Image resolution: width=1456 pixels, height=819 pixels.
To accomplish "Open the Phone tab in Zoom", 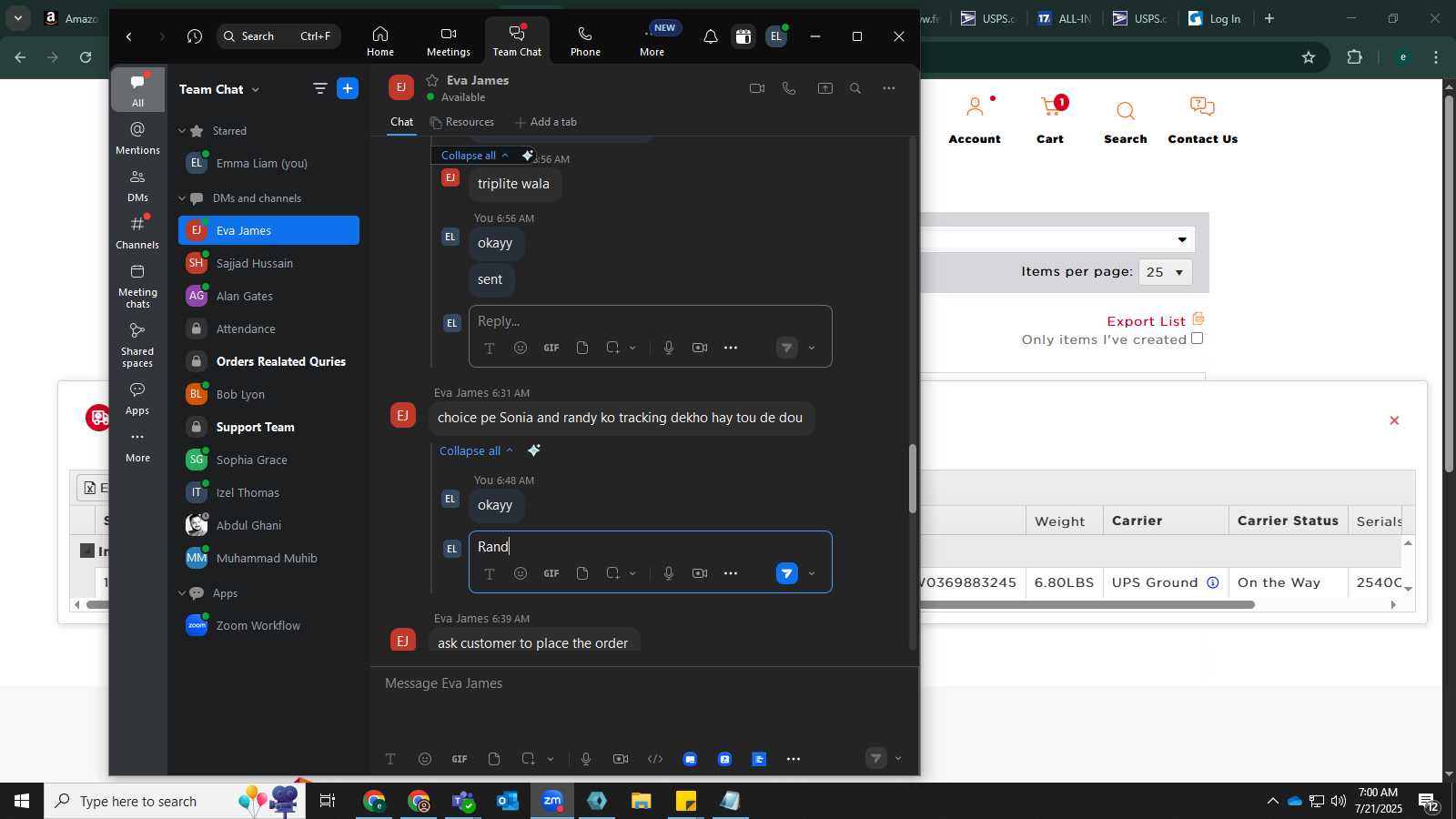I will click(585, 41).
